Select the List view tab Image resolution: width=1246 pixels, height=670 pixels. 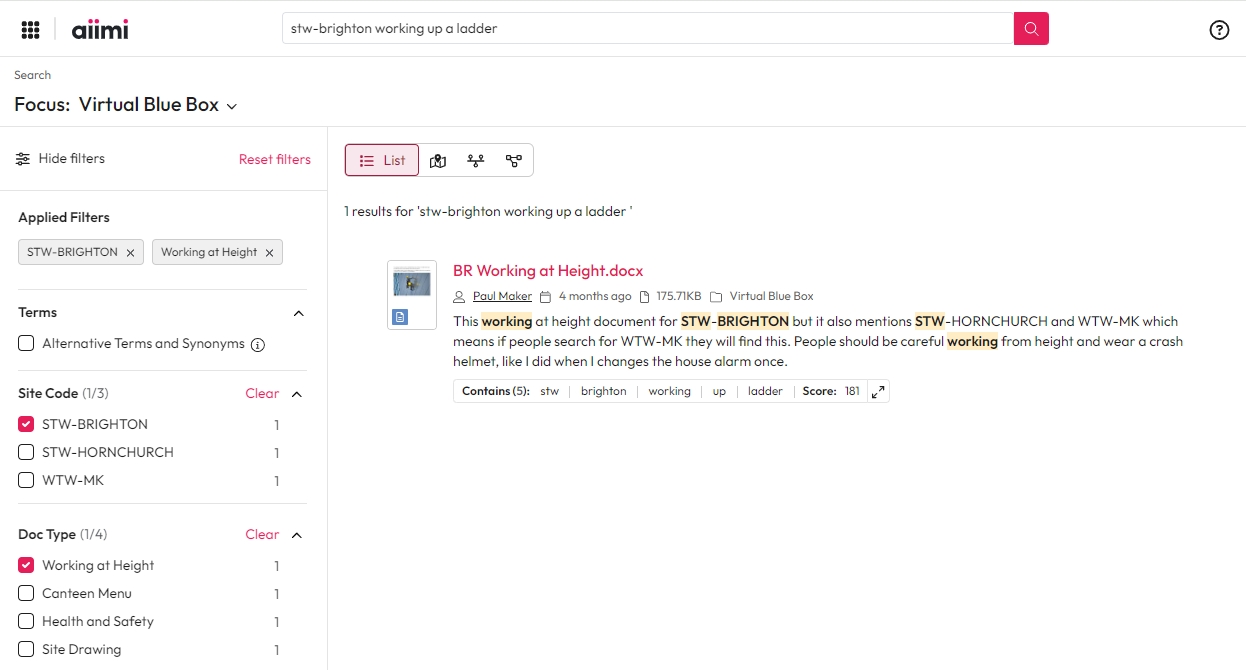[382, 160]
